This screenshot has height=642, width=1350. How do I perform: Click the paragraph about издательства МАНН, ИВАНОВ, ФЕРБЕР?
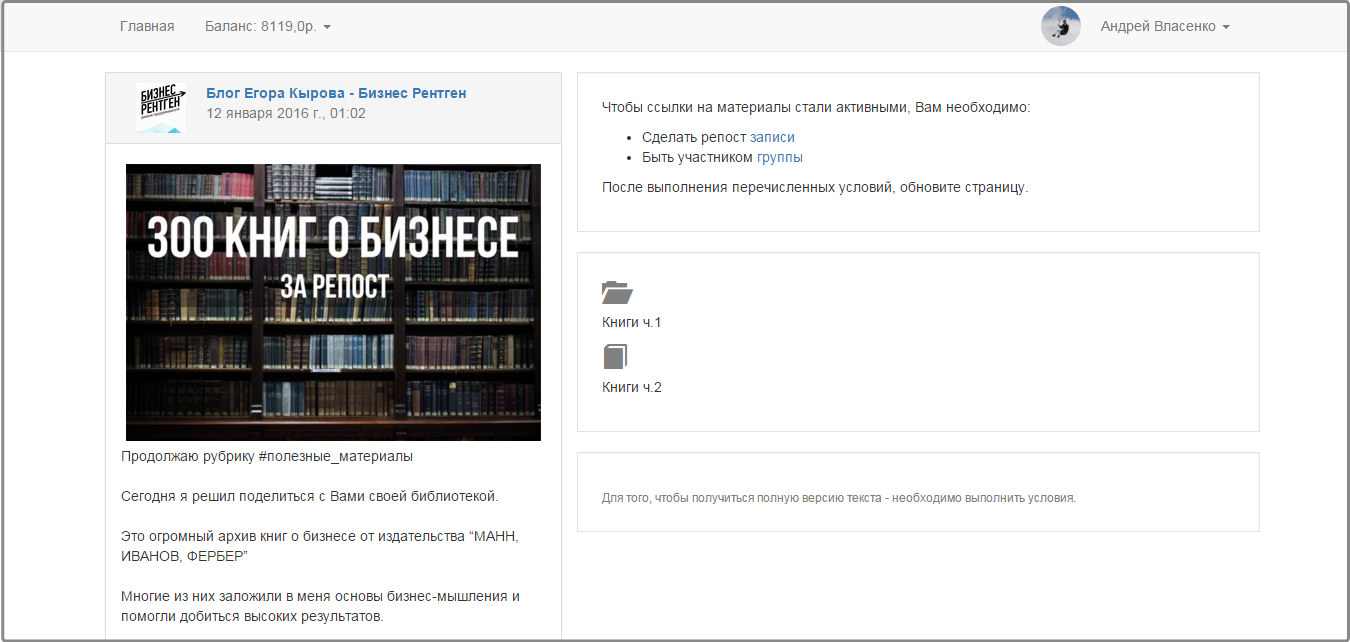point(320,546)
